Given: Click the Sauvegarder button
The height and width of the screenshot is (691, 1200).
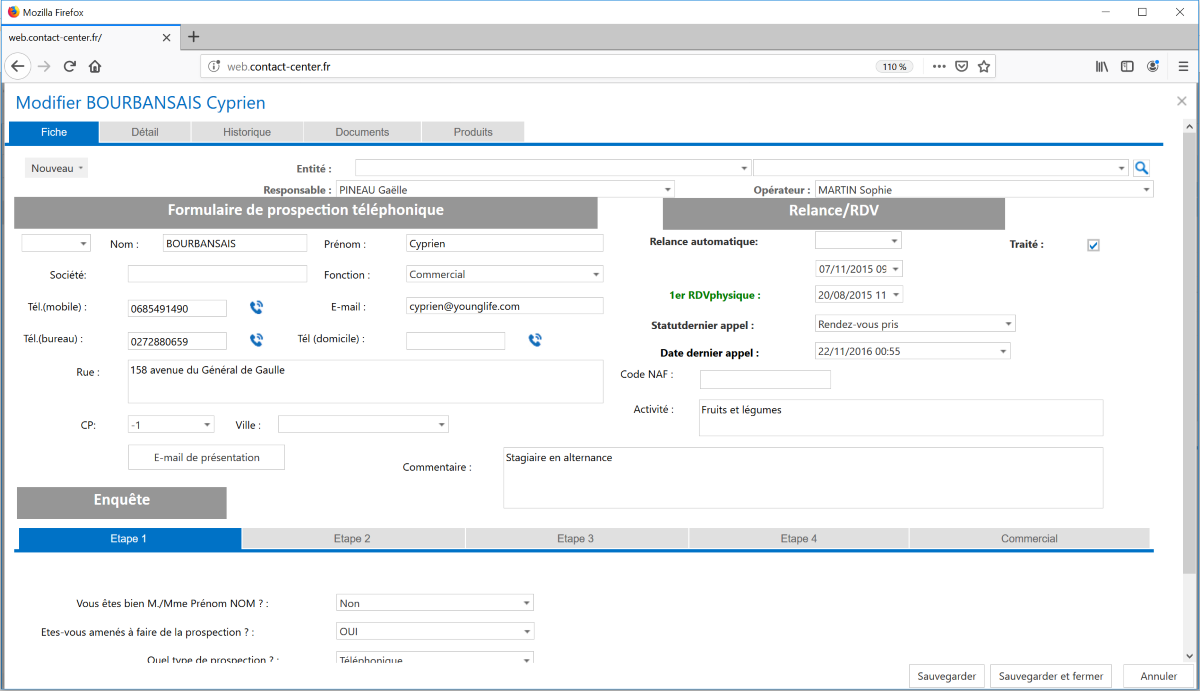Looking at the screenshot, I should click(x=947, y=676).
